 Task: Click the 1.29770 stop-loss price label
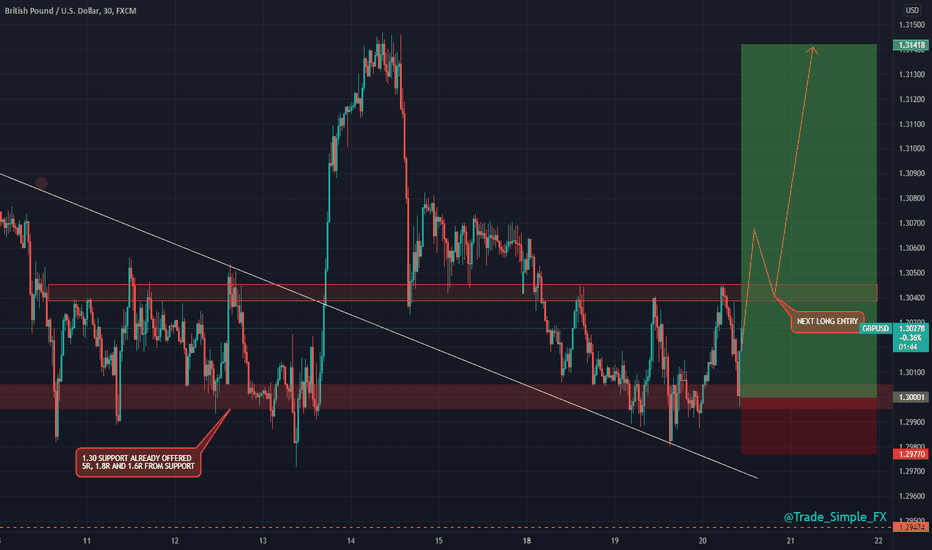click(x=911, y=454)
